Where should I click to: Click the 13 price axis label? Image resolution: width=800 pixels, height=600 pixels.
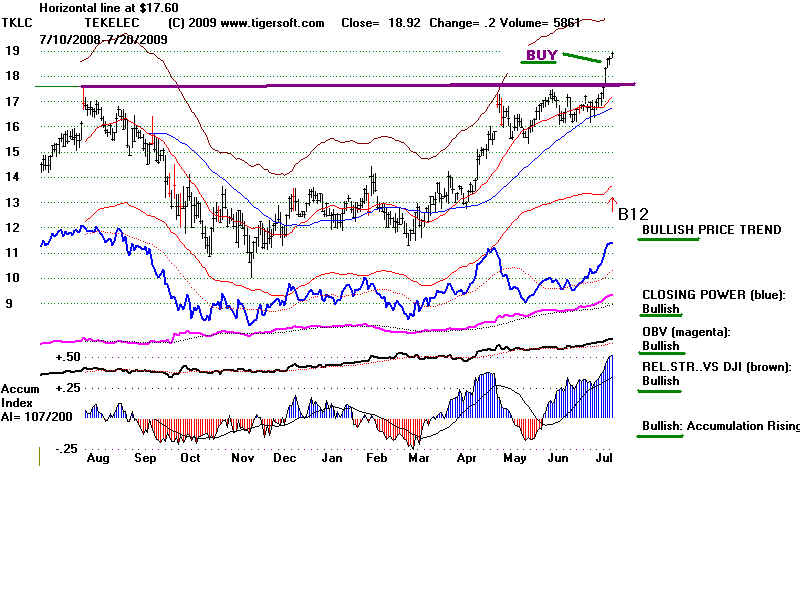pyautogui.click(x=13, y=202)
